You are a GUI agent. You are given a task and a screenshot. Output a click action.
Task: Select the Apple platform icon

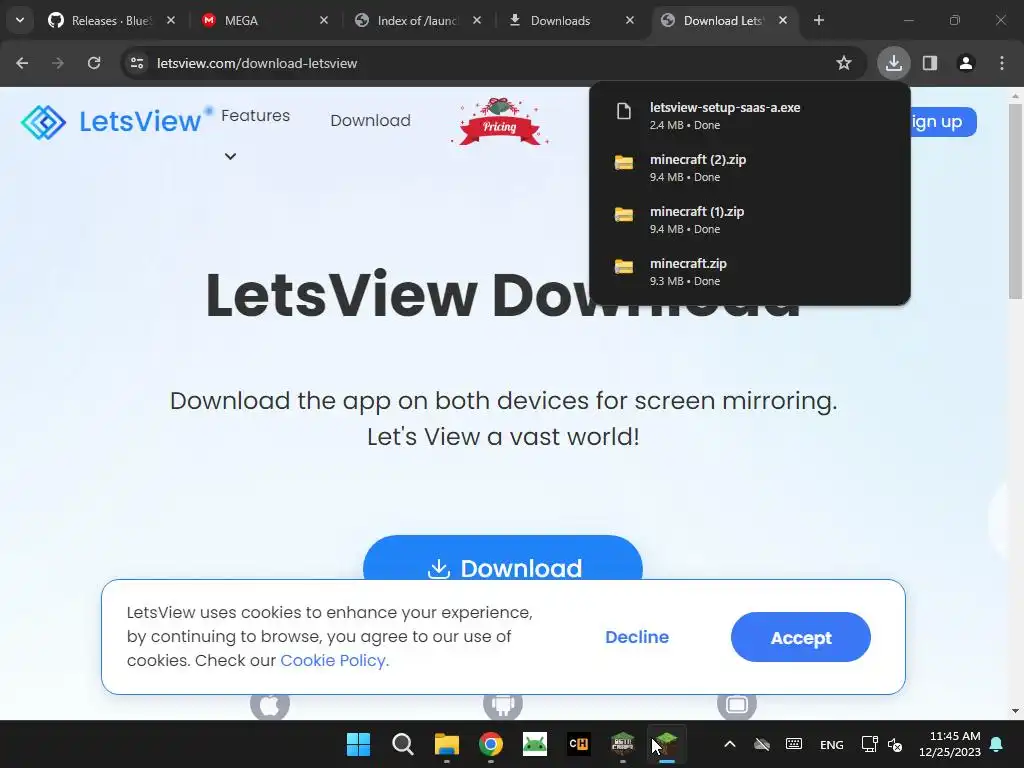270,705
